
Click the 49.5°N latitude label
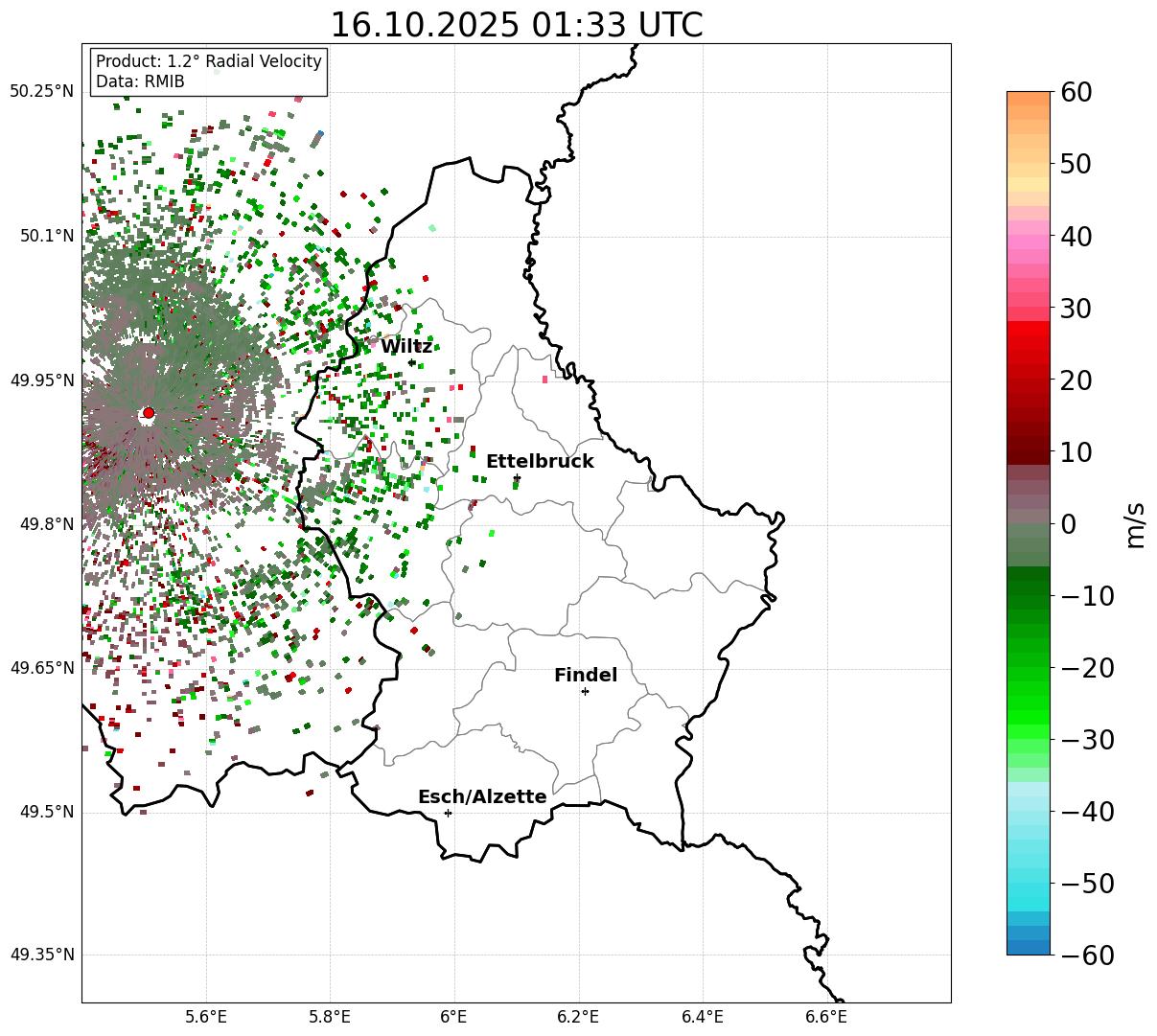[46, 812]
